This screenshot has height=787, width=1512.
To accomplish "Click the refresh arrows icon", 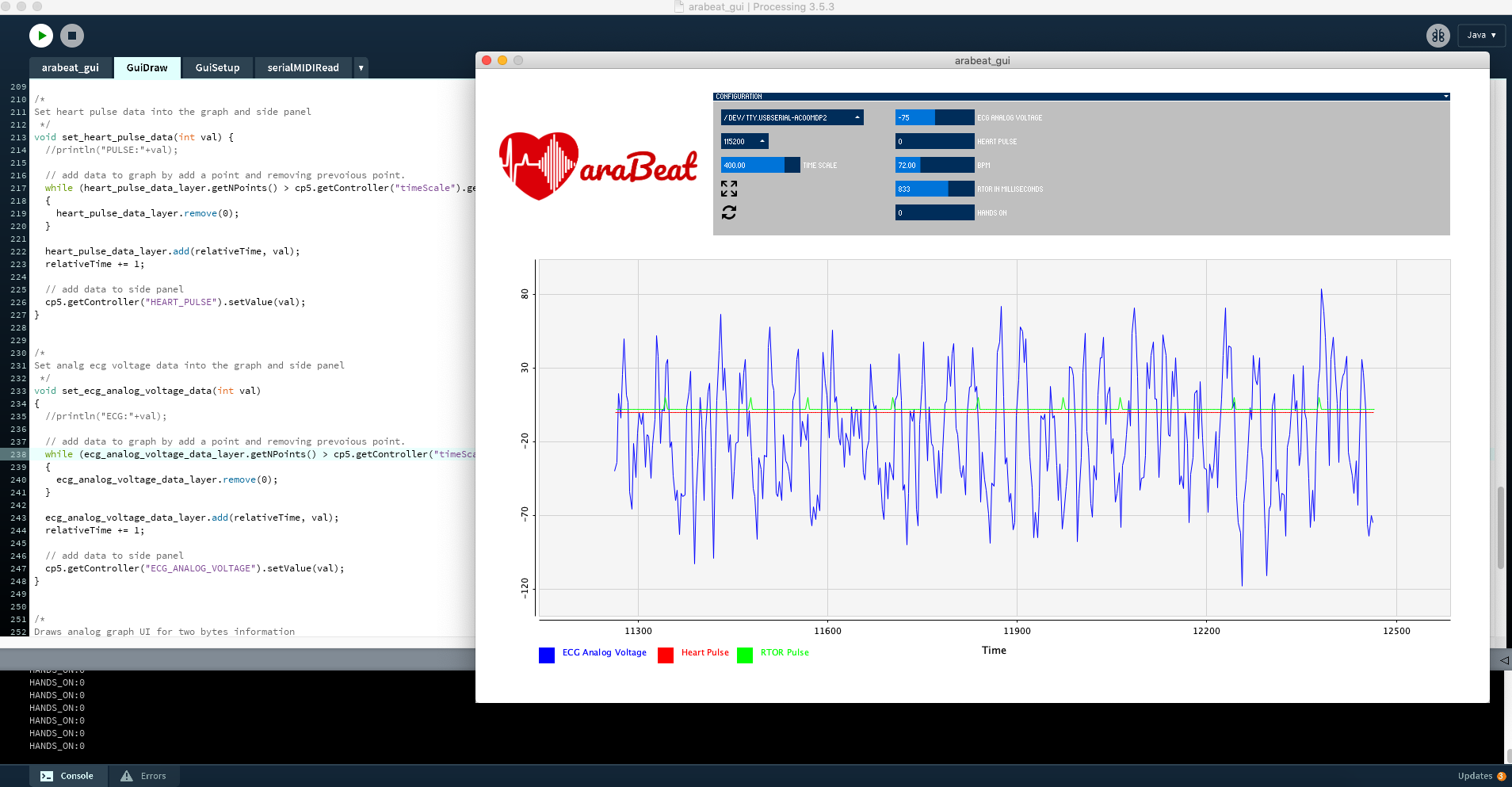I will click(x=729, y=212).
